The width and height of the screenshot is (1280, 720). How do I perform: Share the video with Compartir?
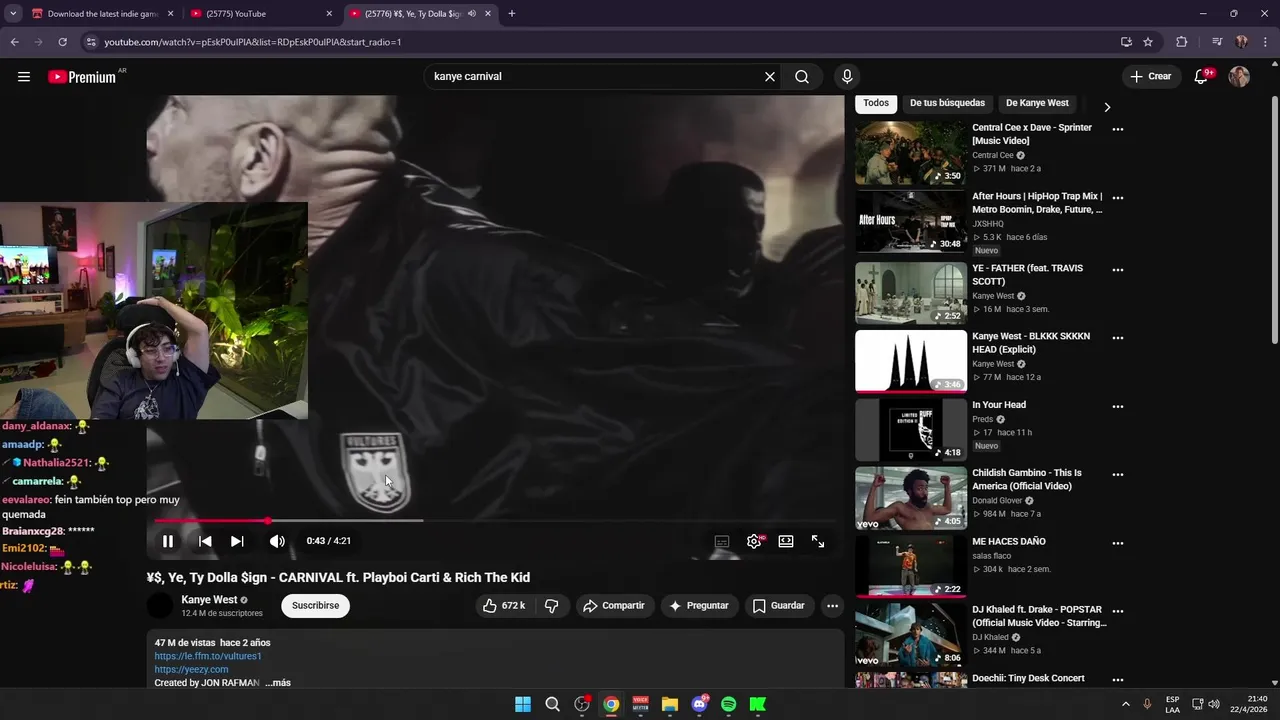(x=614, y=605)
